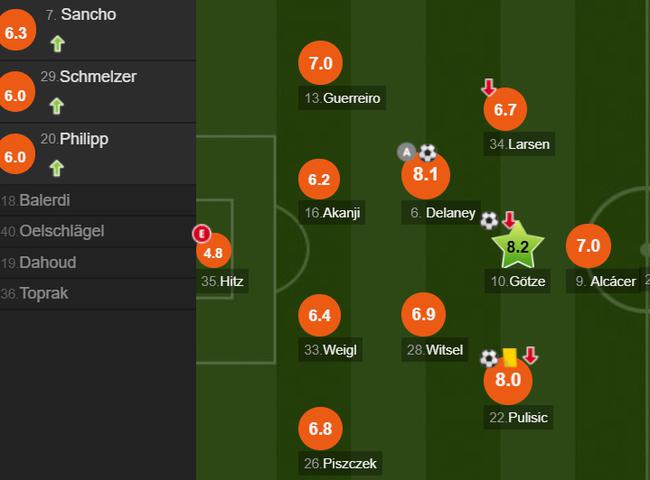
Task: Click Witsel's 6.9 rating circle
Action: pos(423,314)
